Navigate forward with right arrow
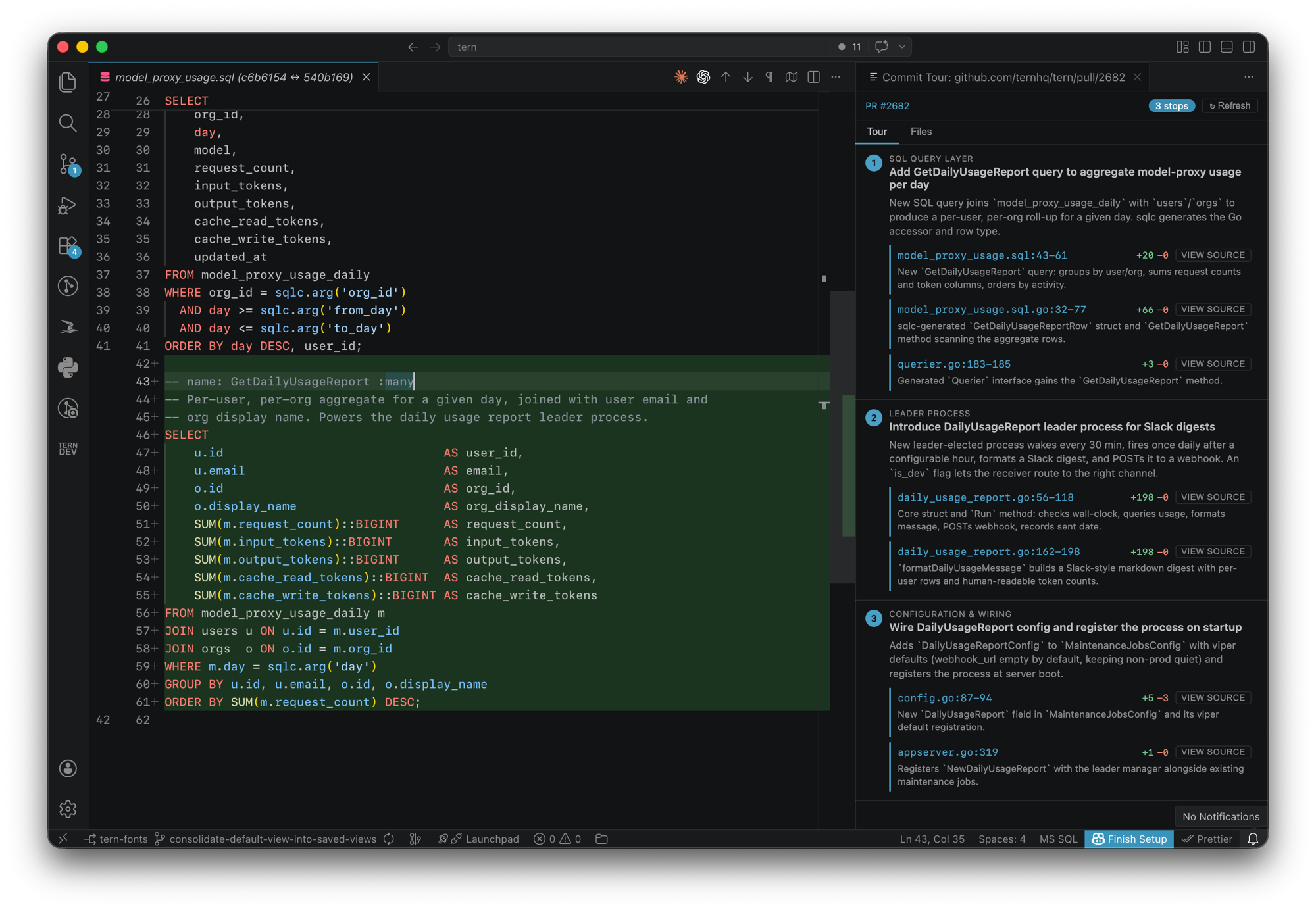 pyautogui.click(x=435, y=47)
